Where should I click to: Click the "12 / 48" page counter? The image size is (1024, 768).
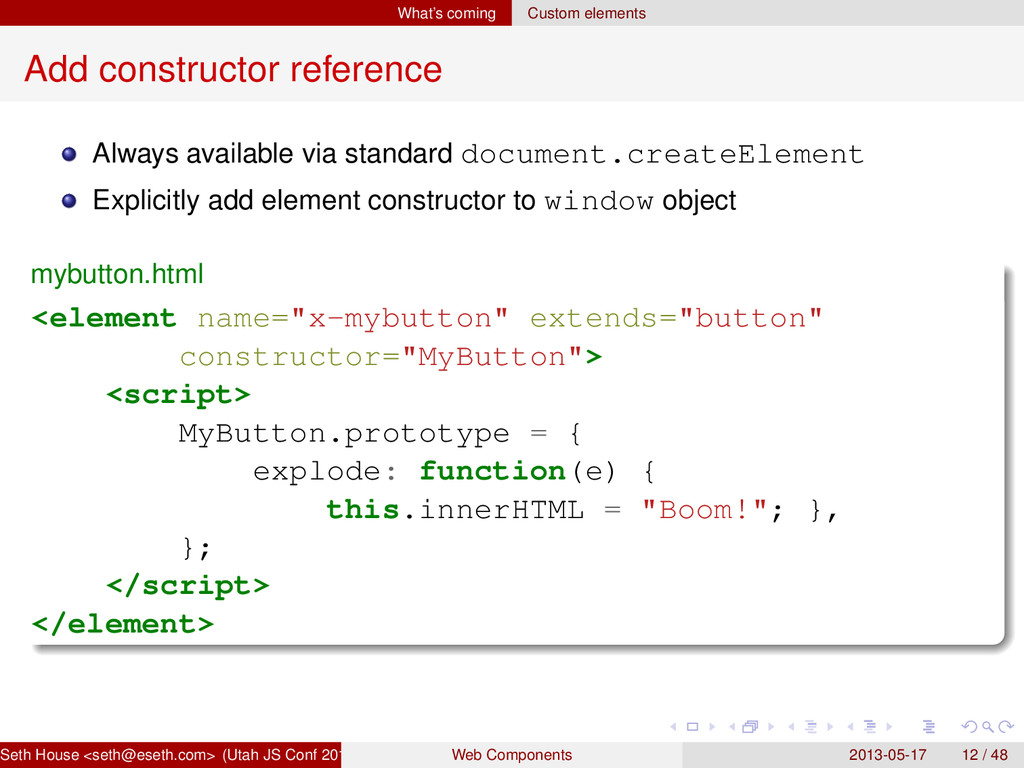pos(985,755)
